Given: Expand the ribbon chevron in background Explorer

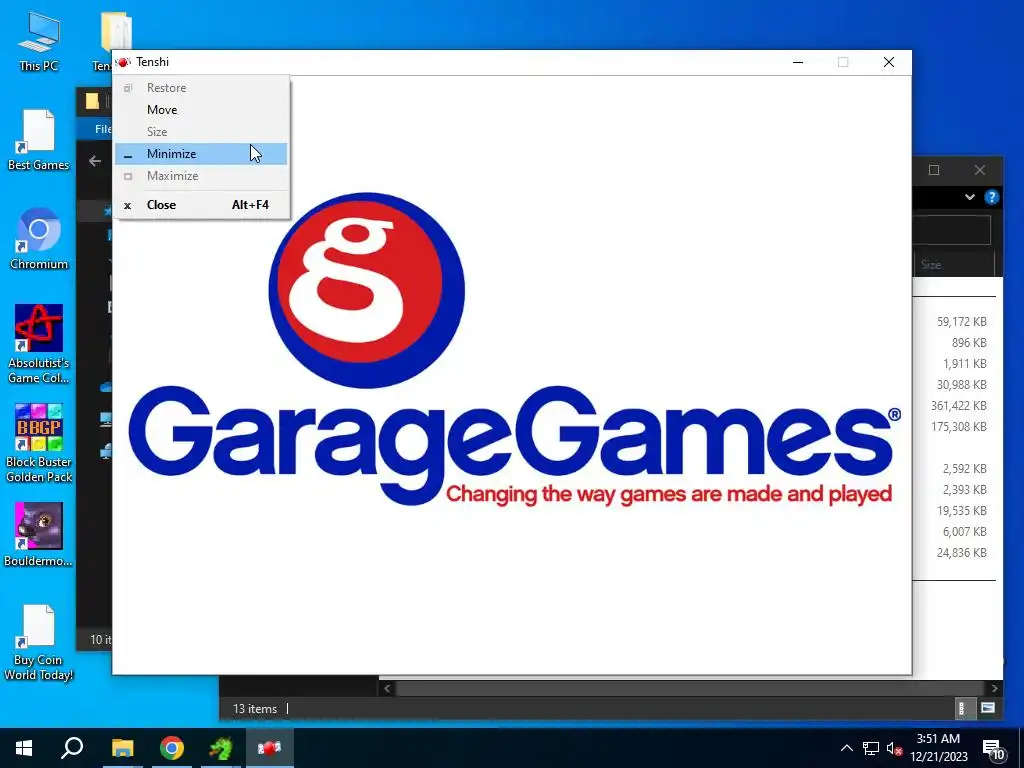Looking at the screenshot, I should 970,197.
